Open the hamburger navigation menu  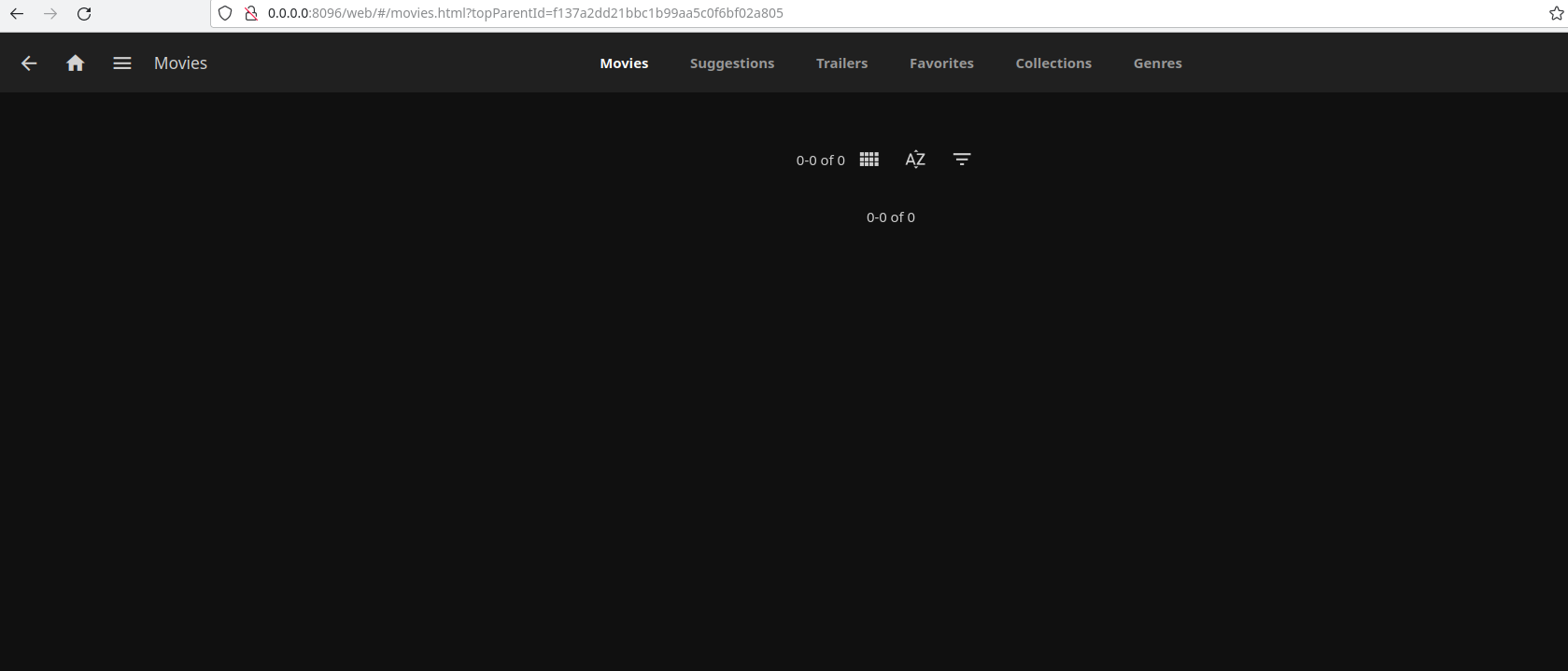coord(122,63)
